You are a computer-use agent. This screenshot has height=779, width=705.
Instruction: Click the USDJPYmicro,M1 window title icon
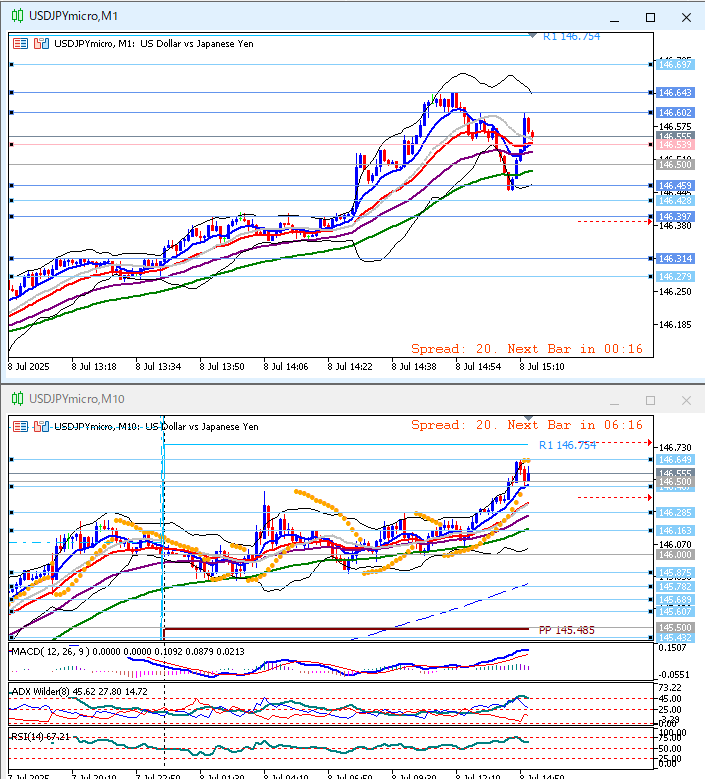coord(17,16)
